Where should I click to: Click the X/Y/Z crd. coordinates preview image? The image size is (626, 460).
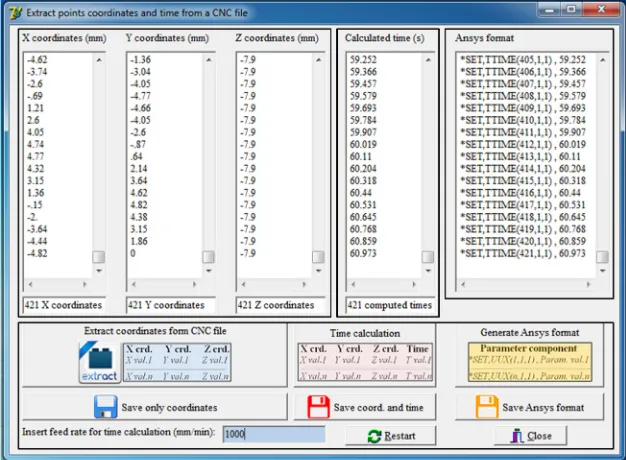(177, 362)
